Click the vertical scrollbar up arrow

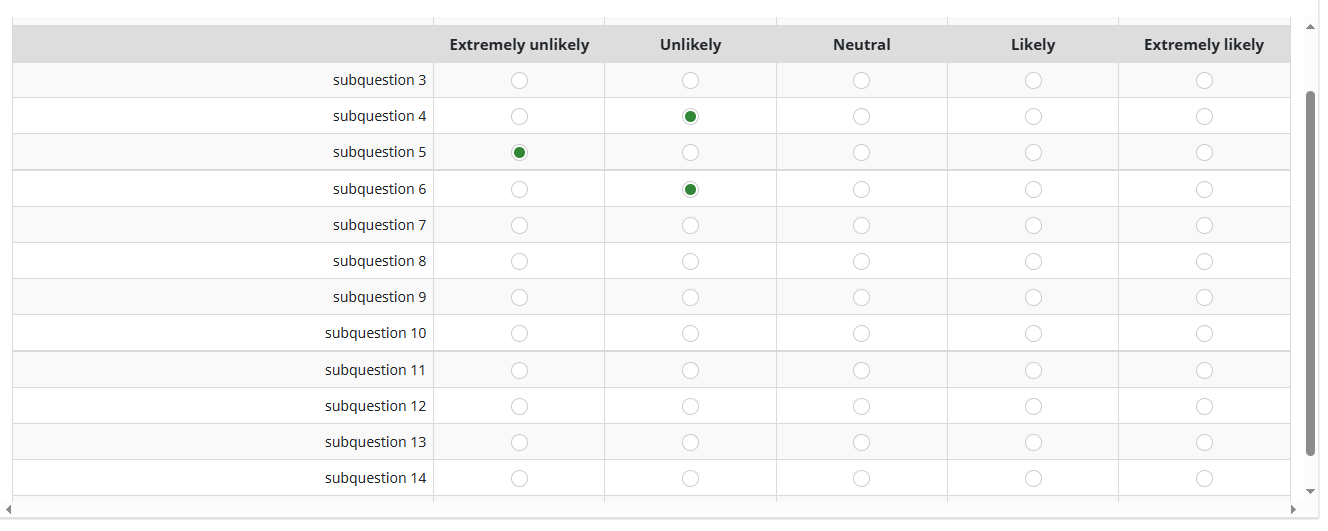point(1311,27)
